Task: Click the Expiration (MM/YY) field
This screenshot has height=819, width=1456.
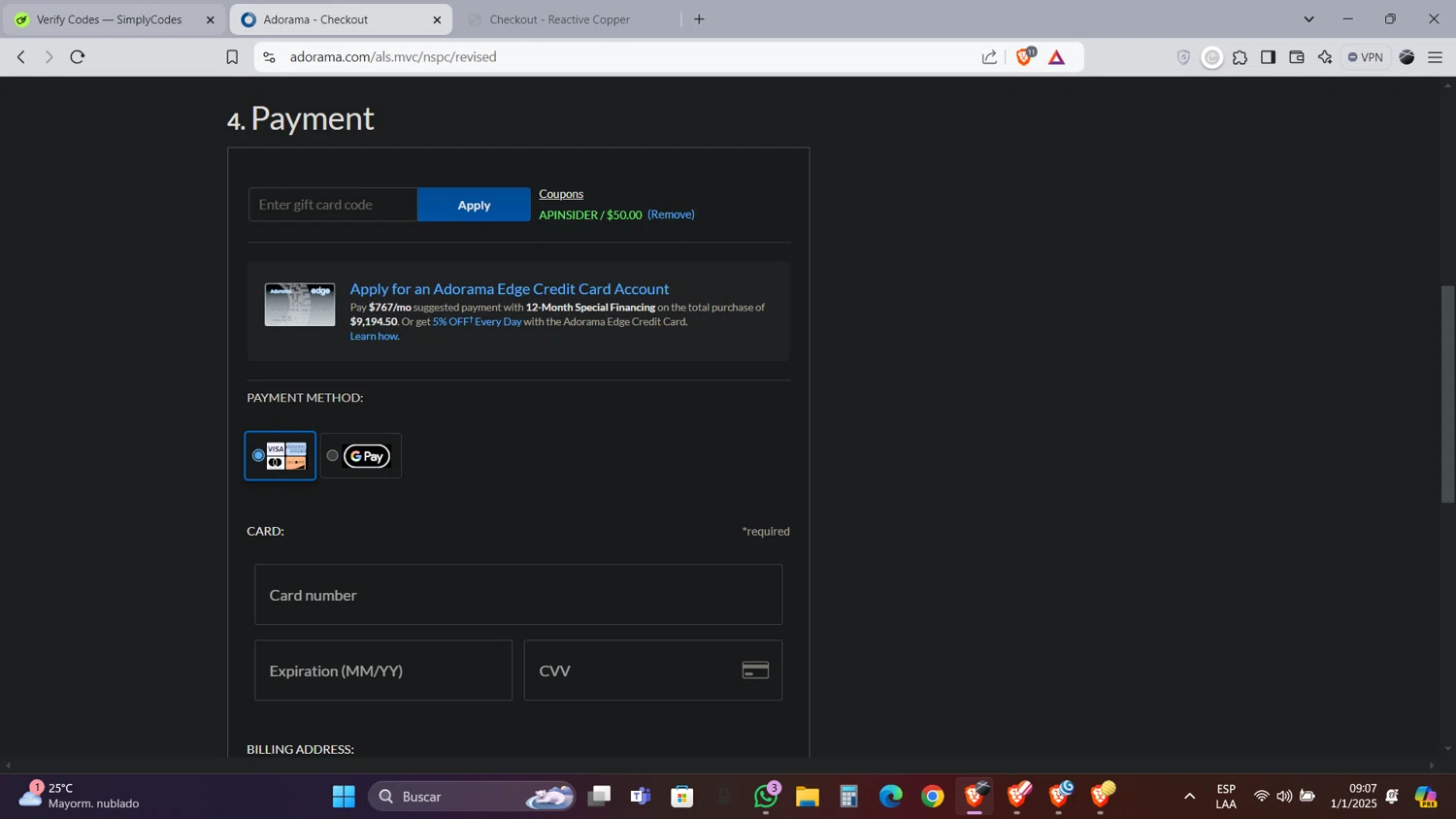Action: point(383,671)
